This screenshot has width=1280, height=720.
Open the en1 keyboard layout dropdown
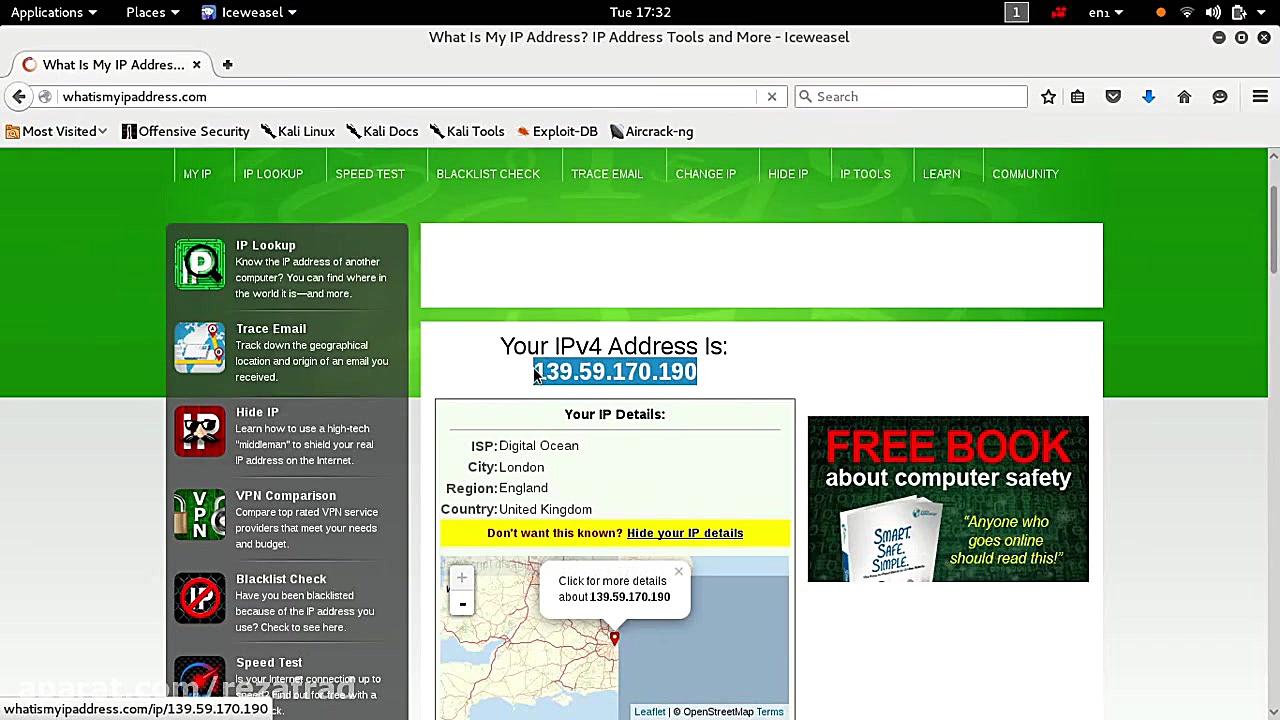[1105, 12]
